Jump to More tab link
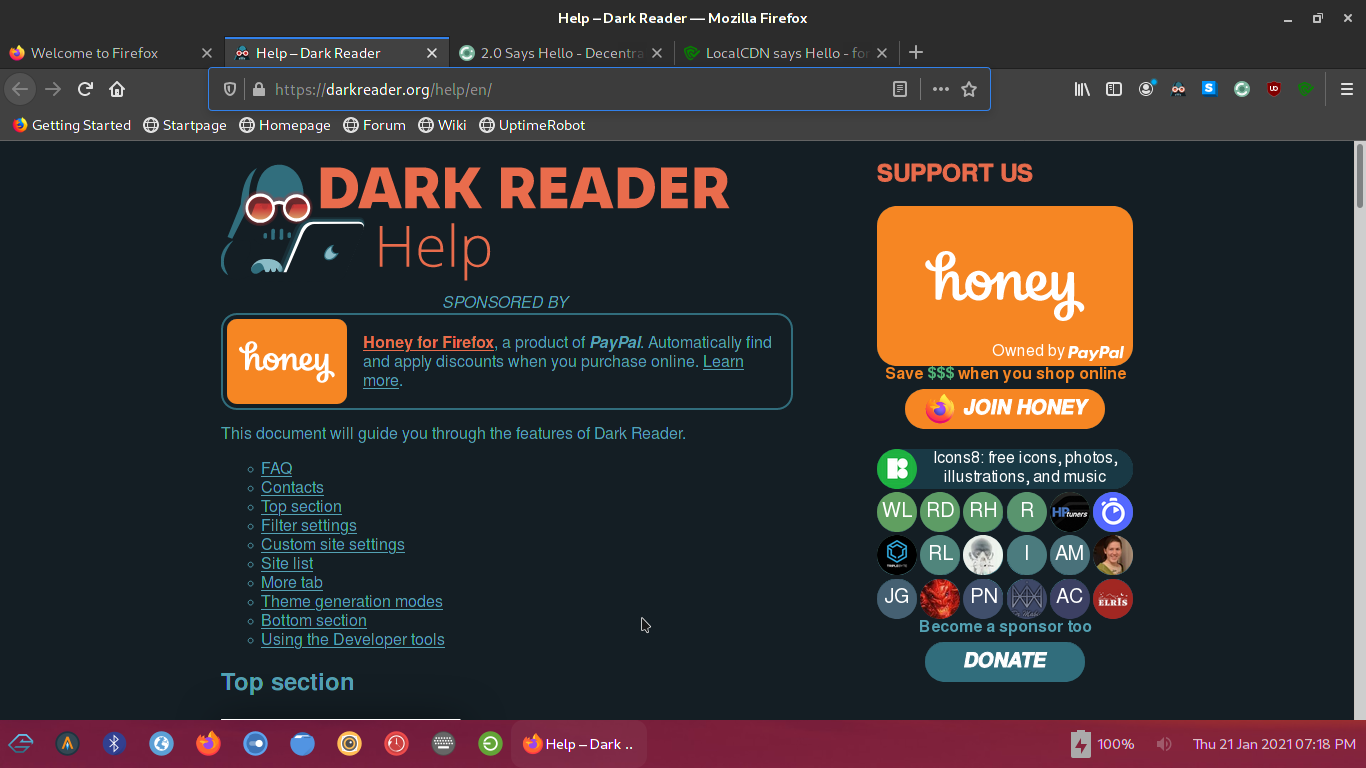1366x768 pixels. pyautogui.click(x=291, y=582)
